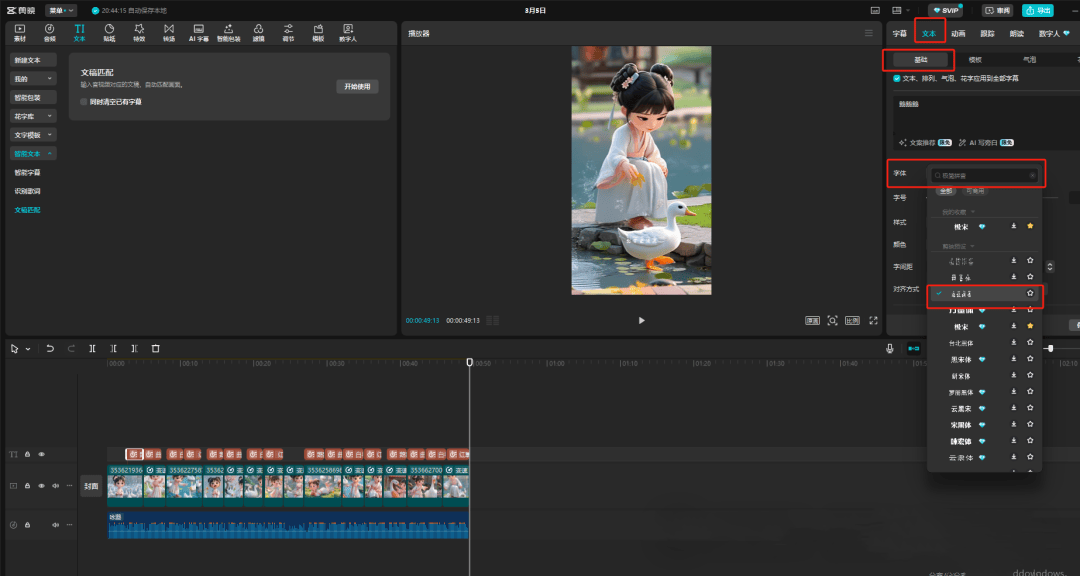Screen dimensions: 1080x576
Task: Click the delete trash icon in timeline toolbar
Action: (155, 348)
